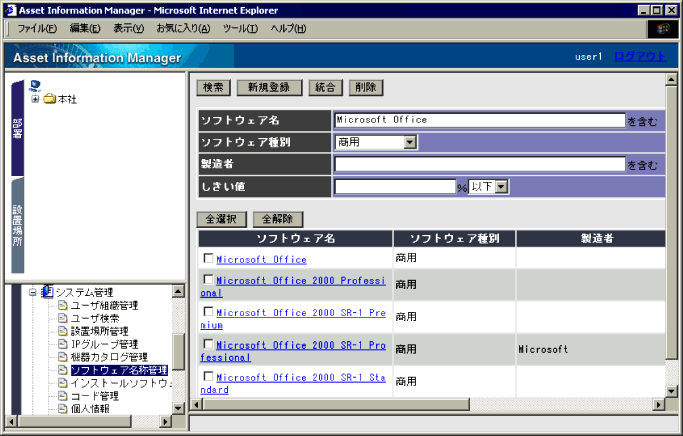This screenshot has height=436, width=683.
Task: Click the page icon beside ソフトウェア名称管理
Action: tap(63, 370)
